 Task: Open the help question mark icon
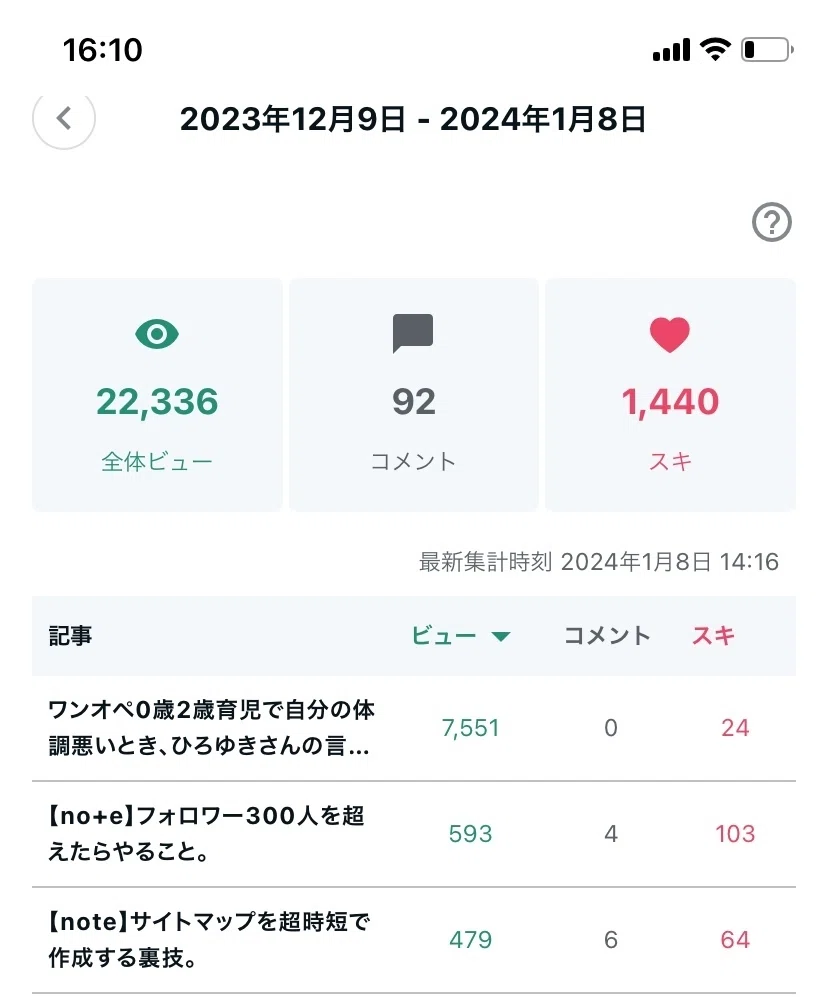pos(771,222)
